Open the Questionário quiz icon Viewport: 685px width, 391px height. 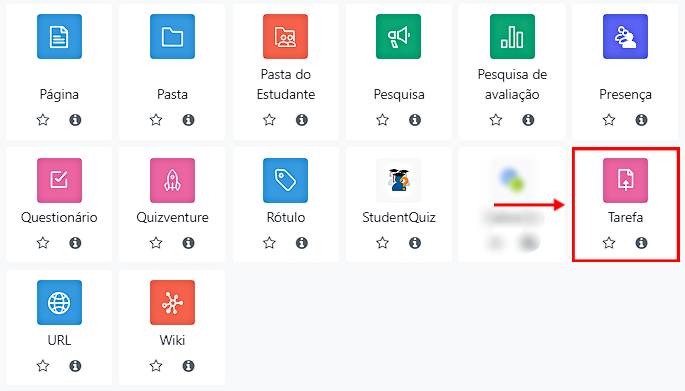59,180
